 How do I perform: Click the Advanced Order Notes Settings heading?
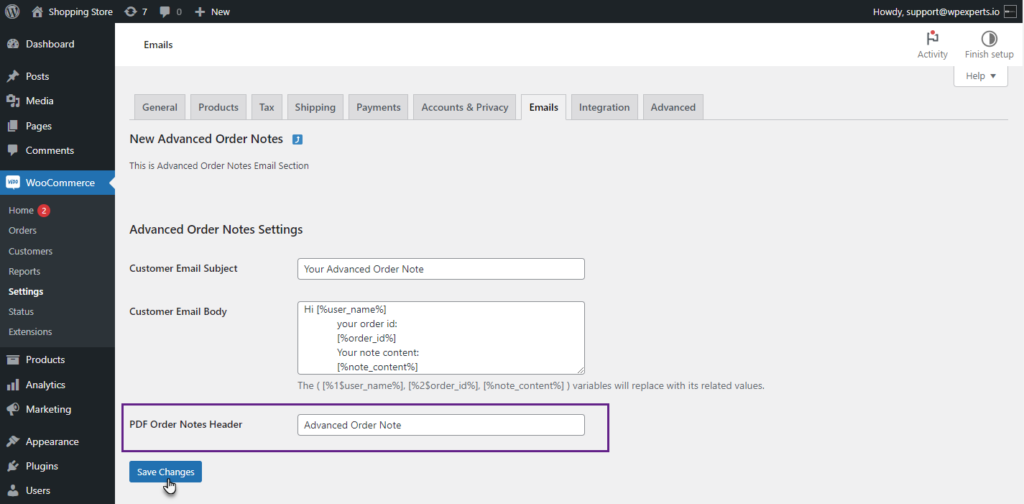pos(216,230)
